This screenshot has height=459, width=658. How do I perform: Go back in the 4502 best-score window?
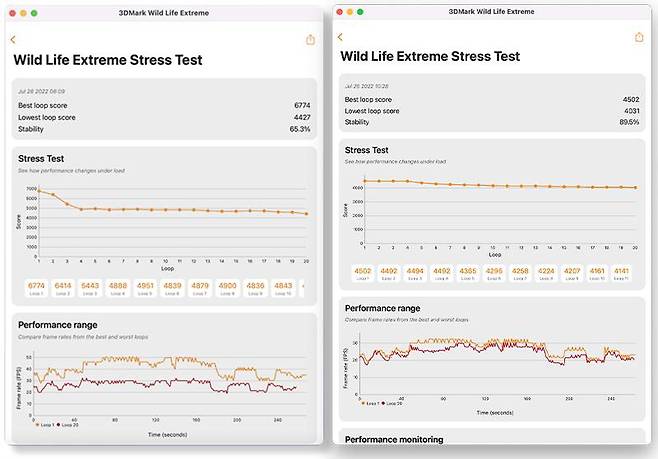[x=340, y=37]
